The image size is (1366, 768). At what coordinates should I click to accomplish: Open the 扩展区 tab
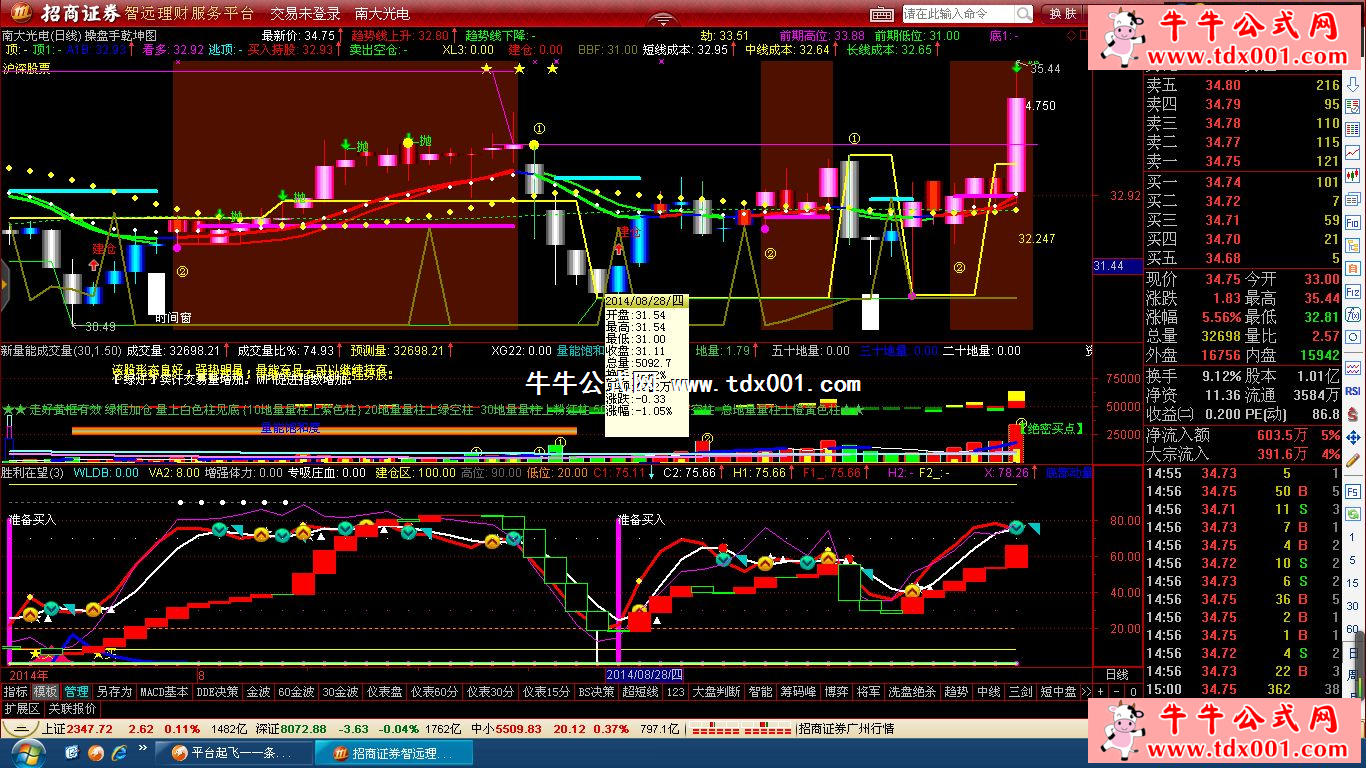pyautogui.click(x=21, y=708)
